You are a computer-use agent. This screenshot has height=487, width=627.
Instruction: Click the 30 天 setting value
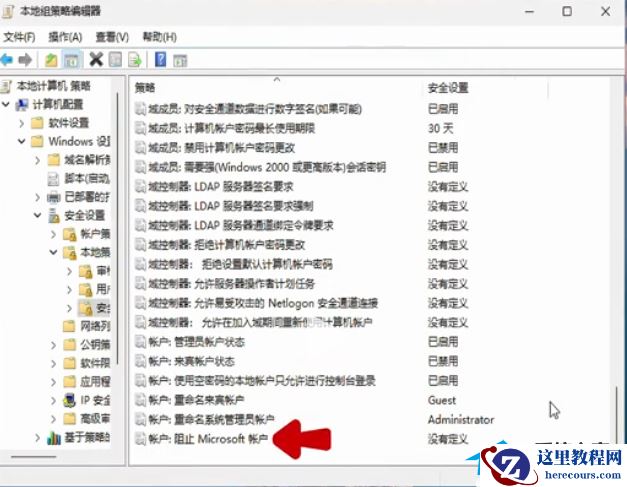click(440, 128)
